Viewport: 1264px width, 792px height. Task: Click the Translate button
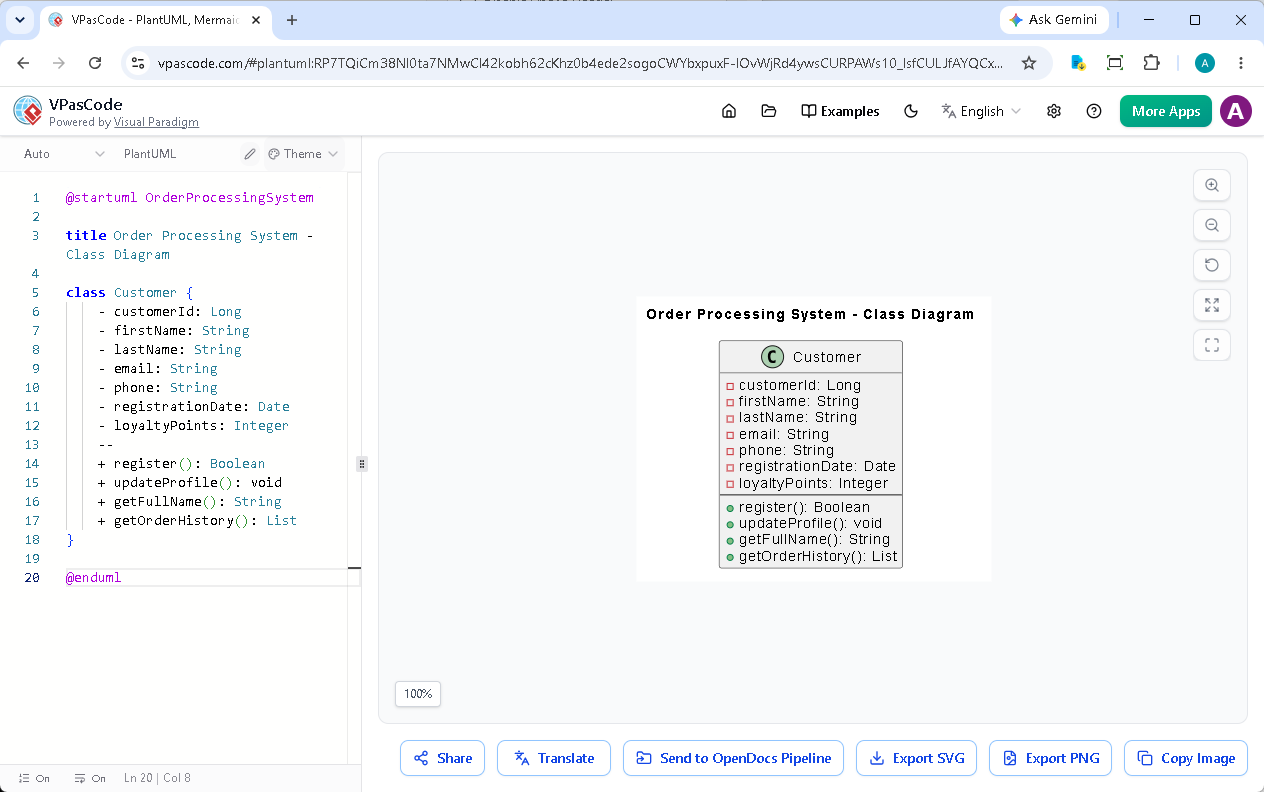pos(554,758)
